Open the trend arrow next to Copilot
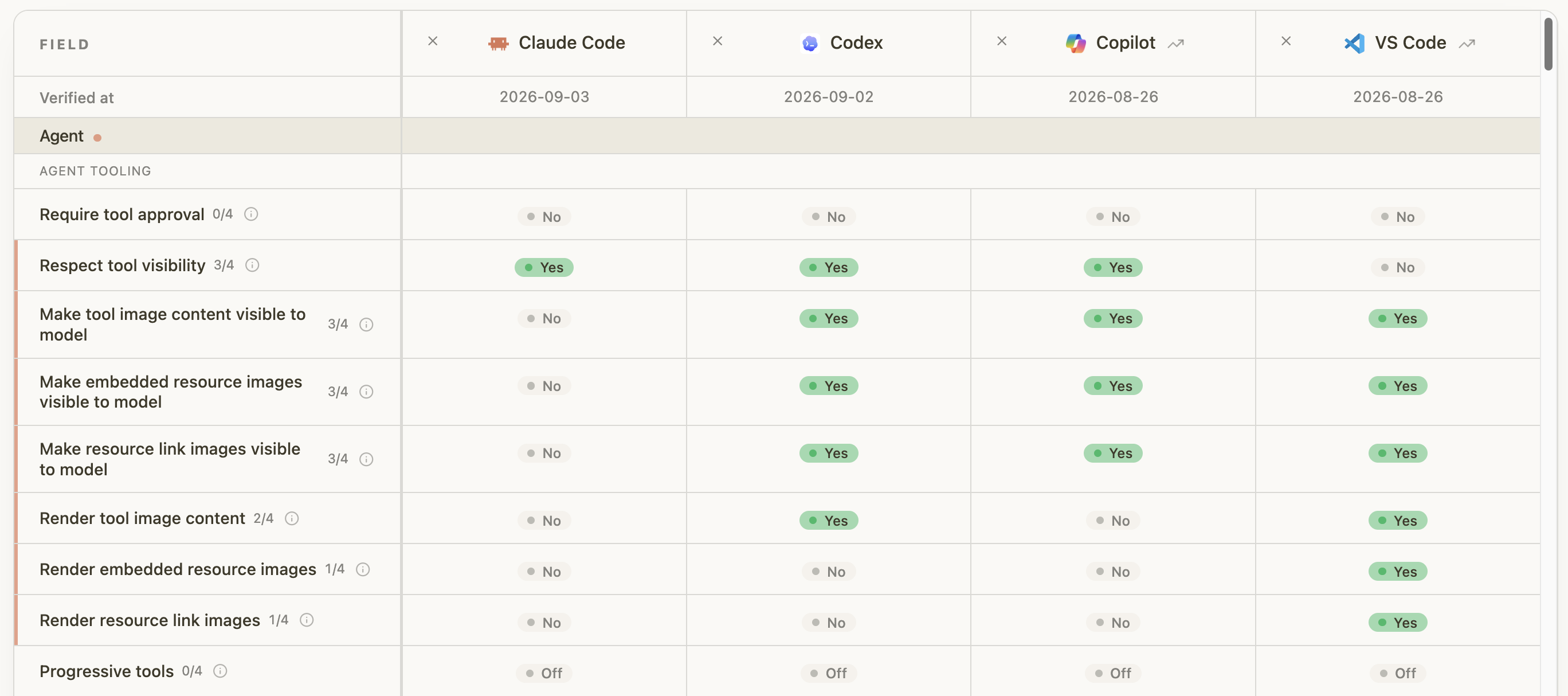Image resolution: width=1568 pixels, height=696 pixels. point(1176,44)
